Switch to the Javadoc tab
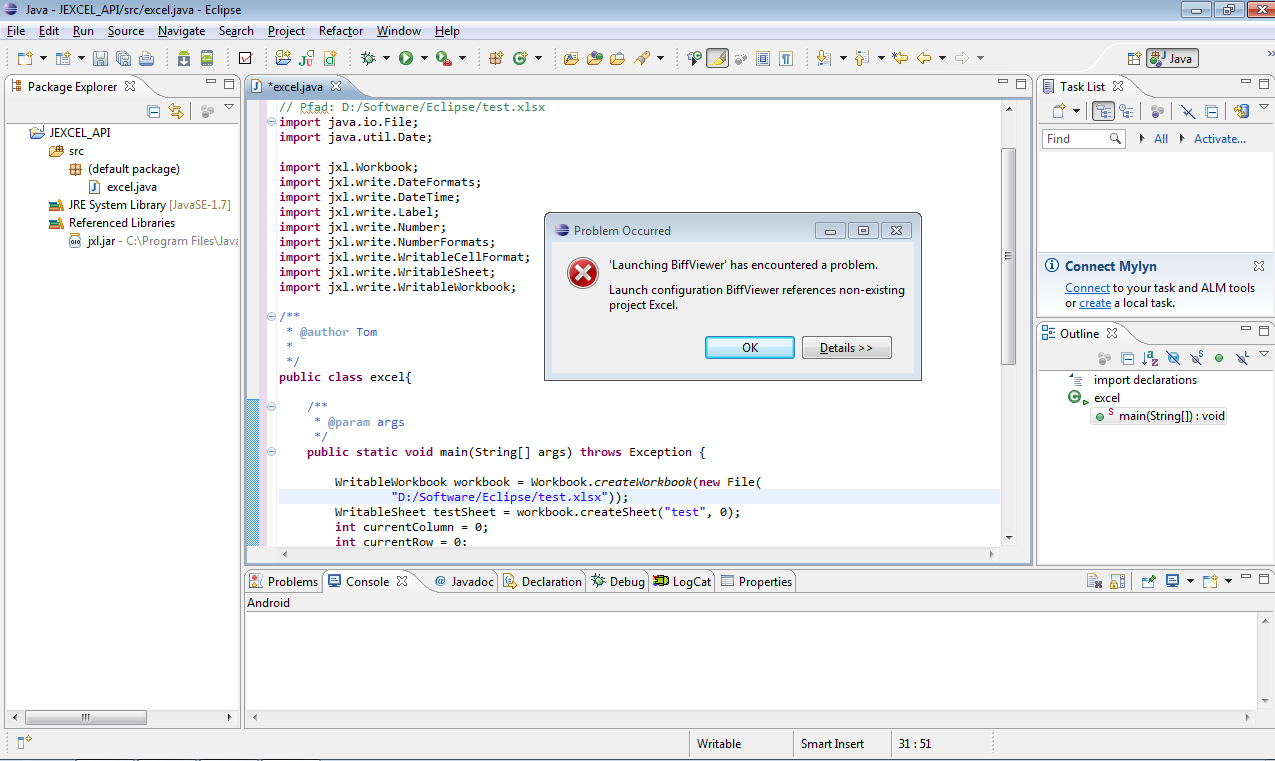Viewport: 1275px width, 761px height. pos(463,581)
